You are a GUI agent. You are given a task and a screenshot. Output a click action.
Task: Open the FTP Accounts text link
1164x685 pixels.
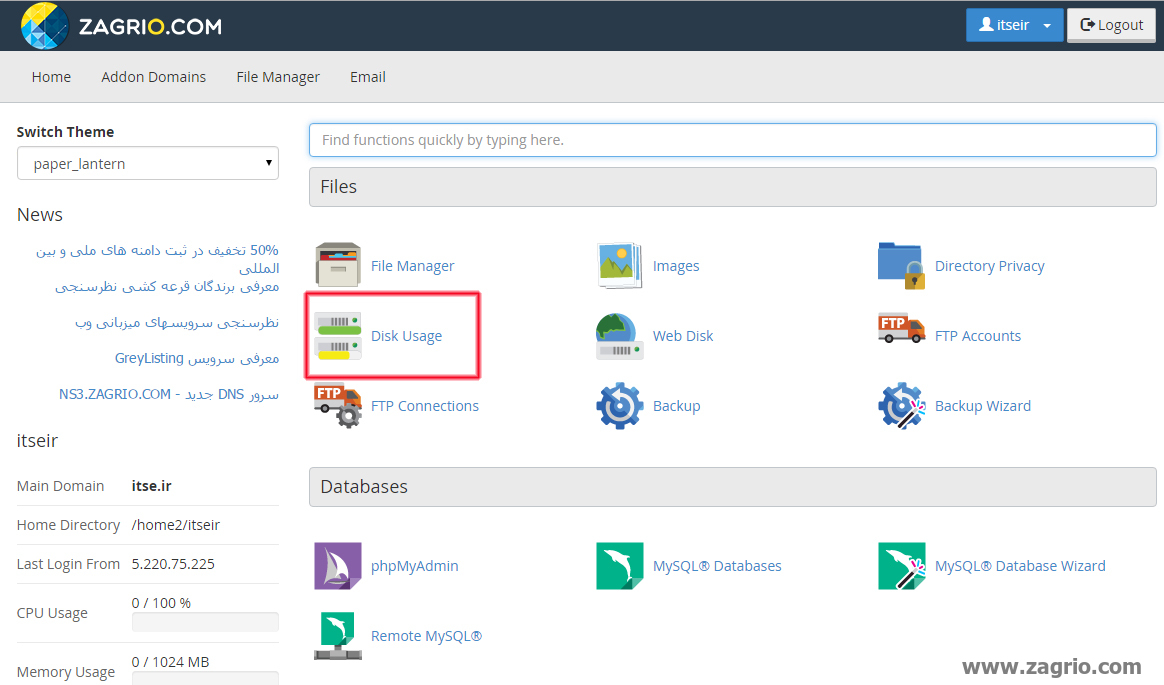(978, 335)
